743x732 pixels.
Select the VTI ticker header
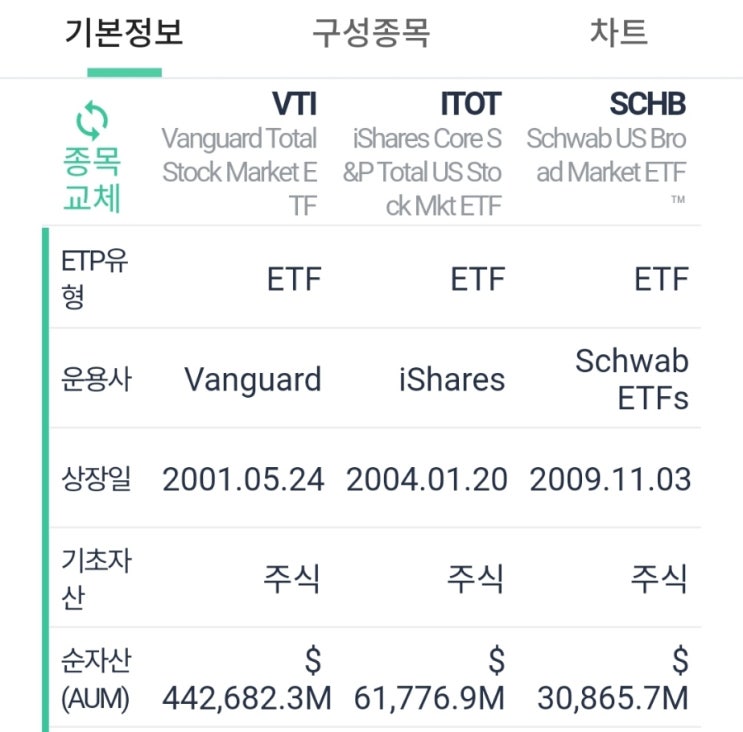tap(295, 104)
